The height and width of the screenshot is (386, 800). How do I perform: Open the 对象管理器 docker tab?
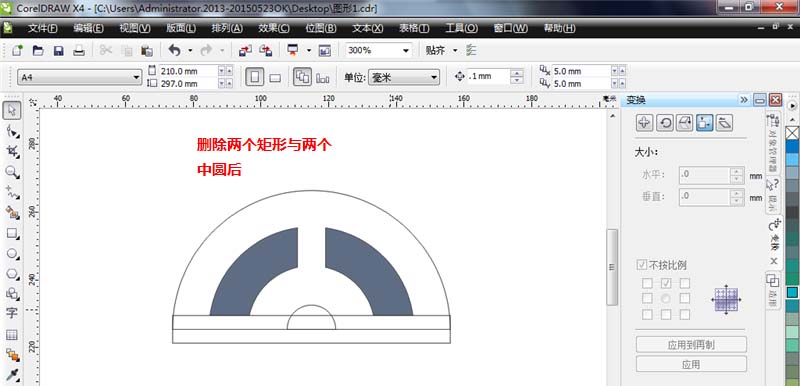coord(773,144)
